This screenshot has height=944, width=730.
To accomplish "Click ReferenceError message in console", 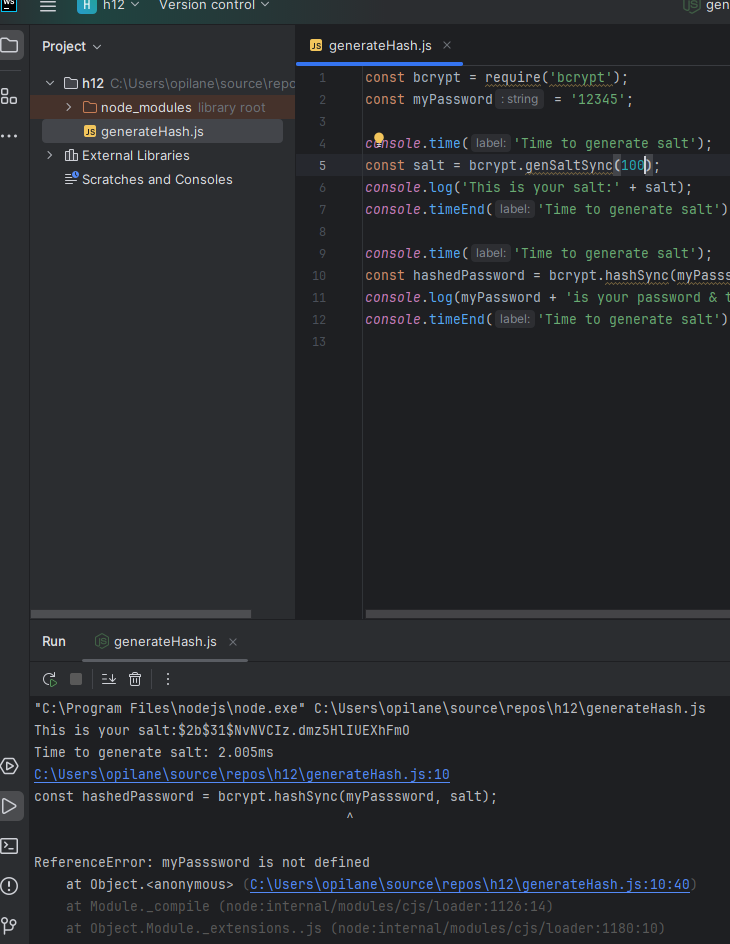I will coord(202,863).
